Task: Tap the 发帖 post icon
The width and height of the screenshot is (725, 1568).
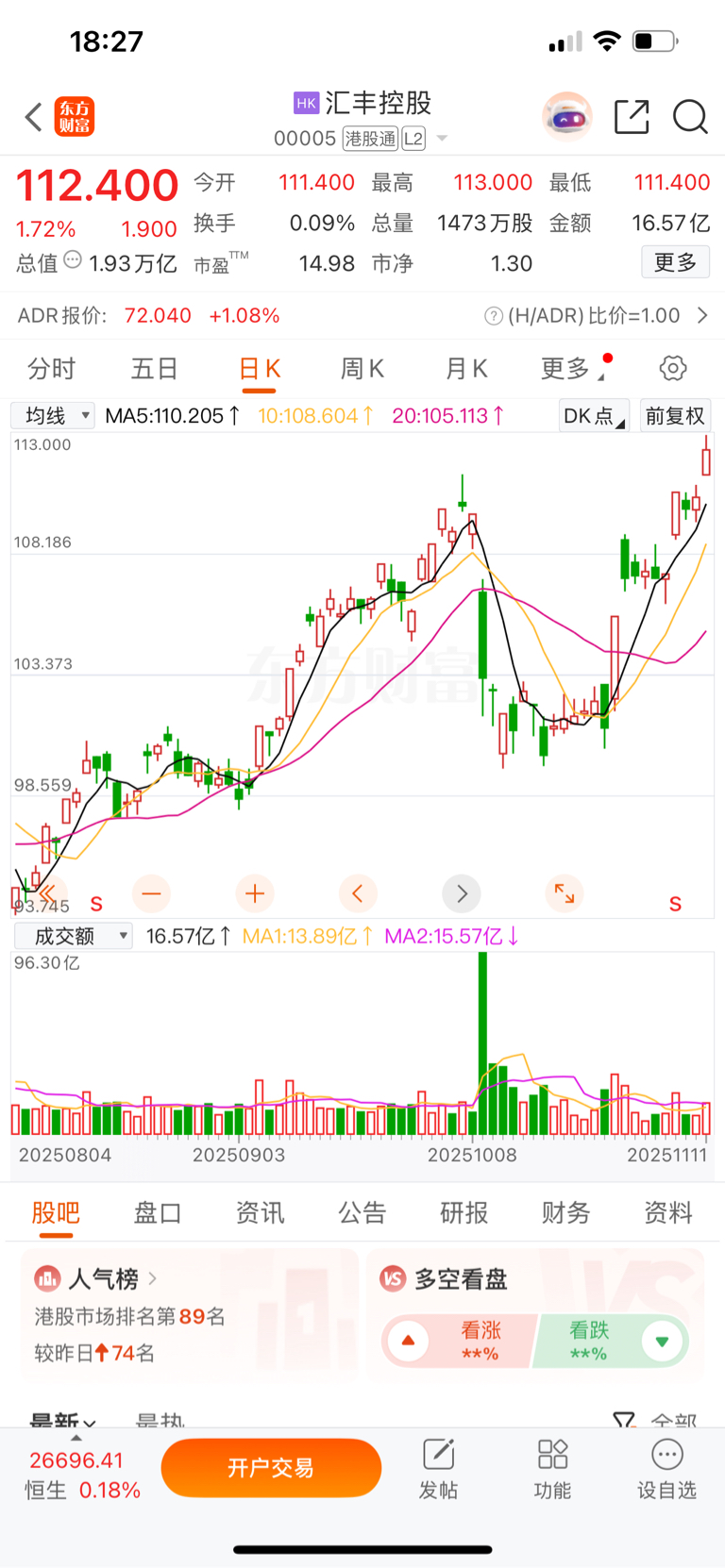Action: tap(439, 1455)
